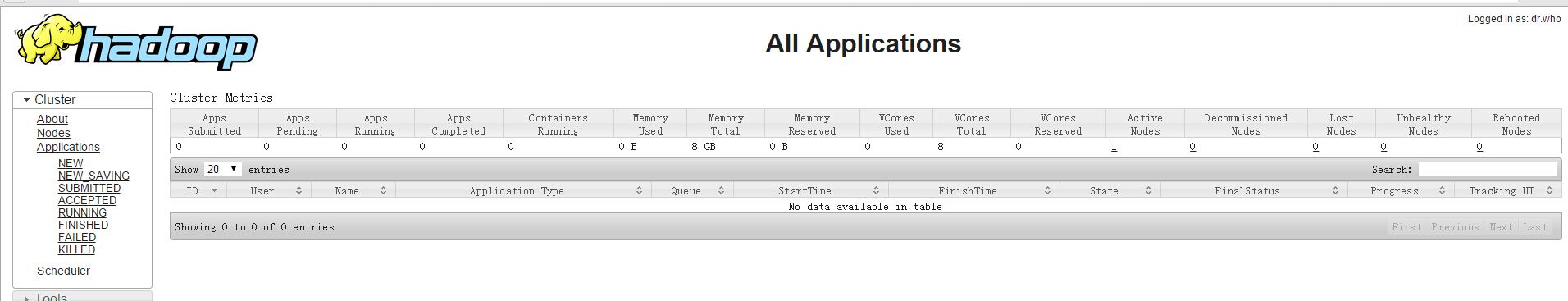1568x301 pixels.
Task: Click the Unhealthy Nodes count link
Action: click(x=1383, y=147)
